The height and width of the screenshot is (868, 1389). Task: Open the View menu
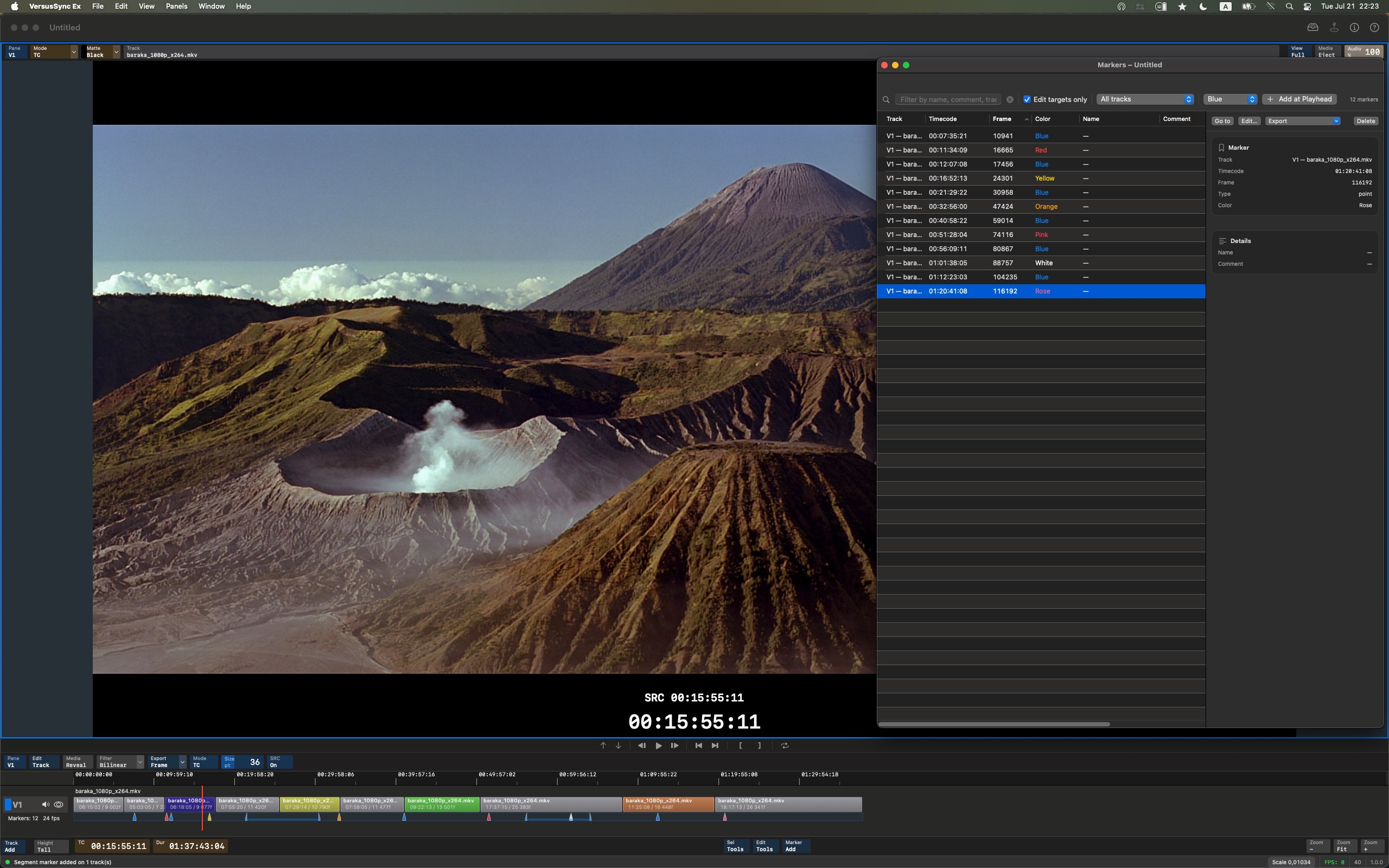pos(146,7)
